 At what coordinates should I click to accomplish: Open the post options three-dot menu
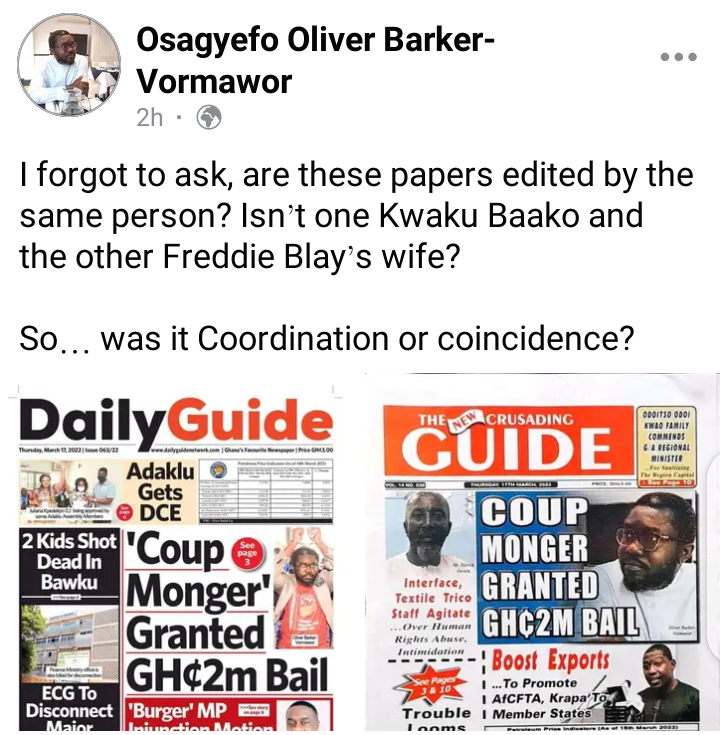[678, 57]
